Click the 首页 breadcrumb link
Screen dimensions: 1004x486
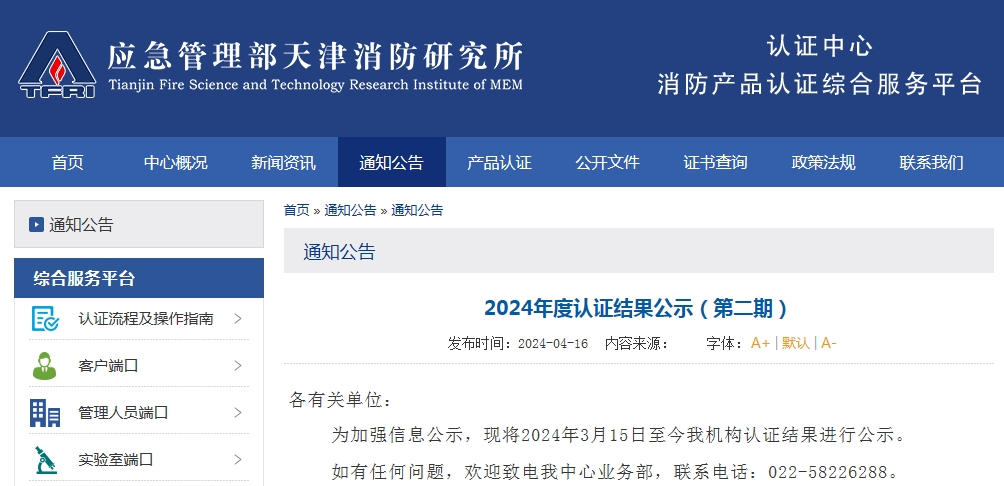click(296, 210)
